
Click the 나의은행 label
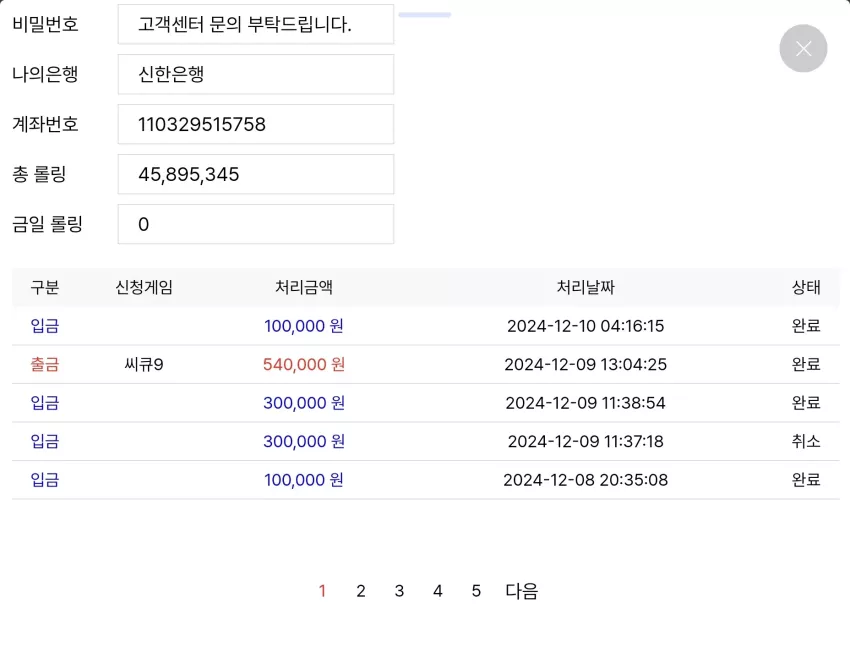coord(46,74)
